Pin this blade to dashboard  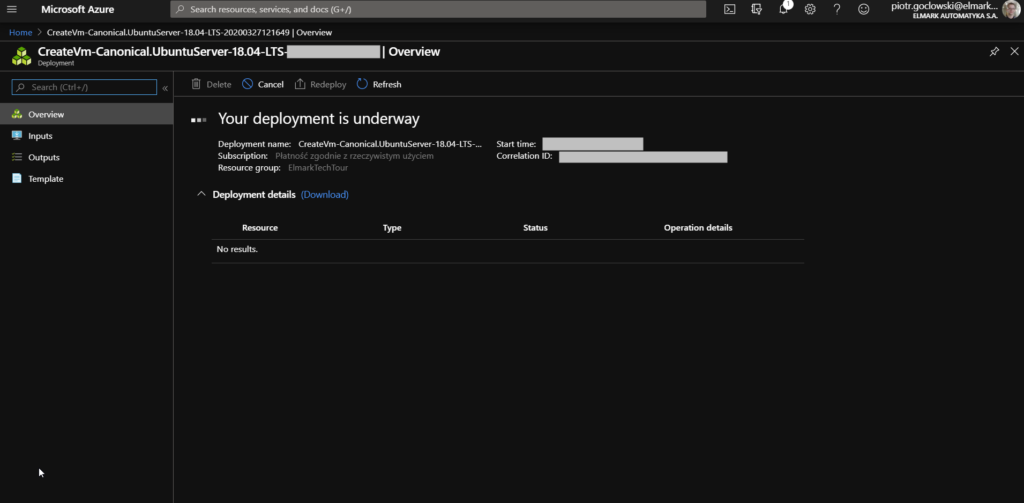[994, 52]
